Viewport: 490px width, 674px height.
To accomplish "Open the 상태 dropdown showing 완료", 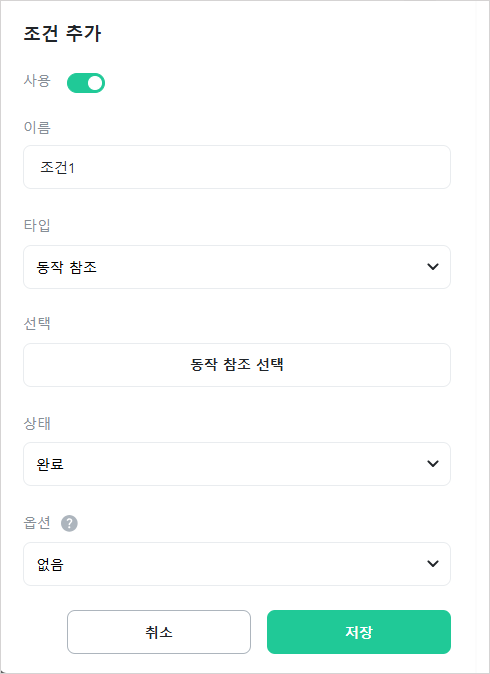I will tap(237, 464).
